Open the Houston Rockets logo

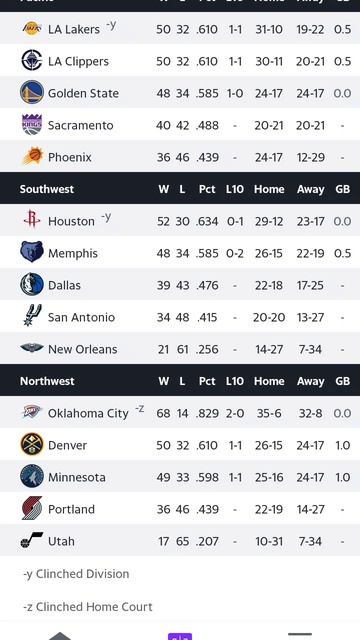32,220
